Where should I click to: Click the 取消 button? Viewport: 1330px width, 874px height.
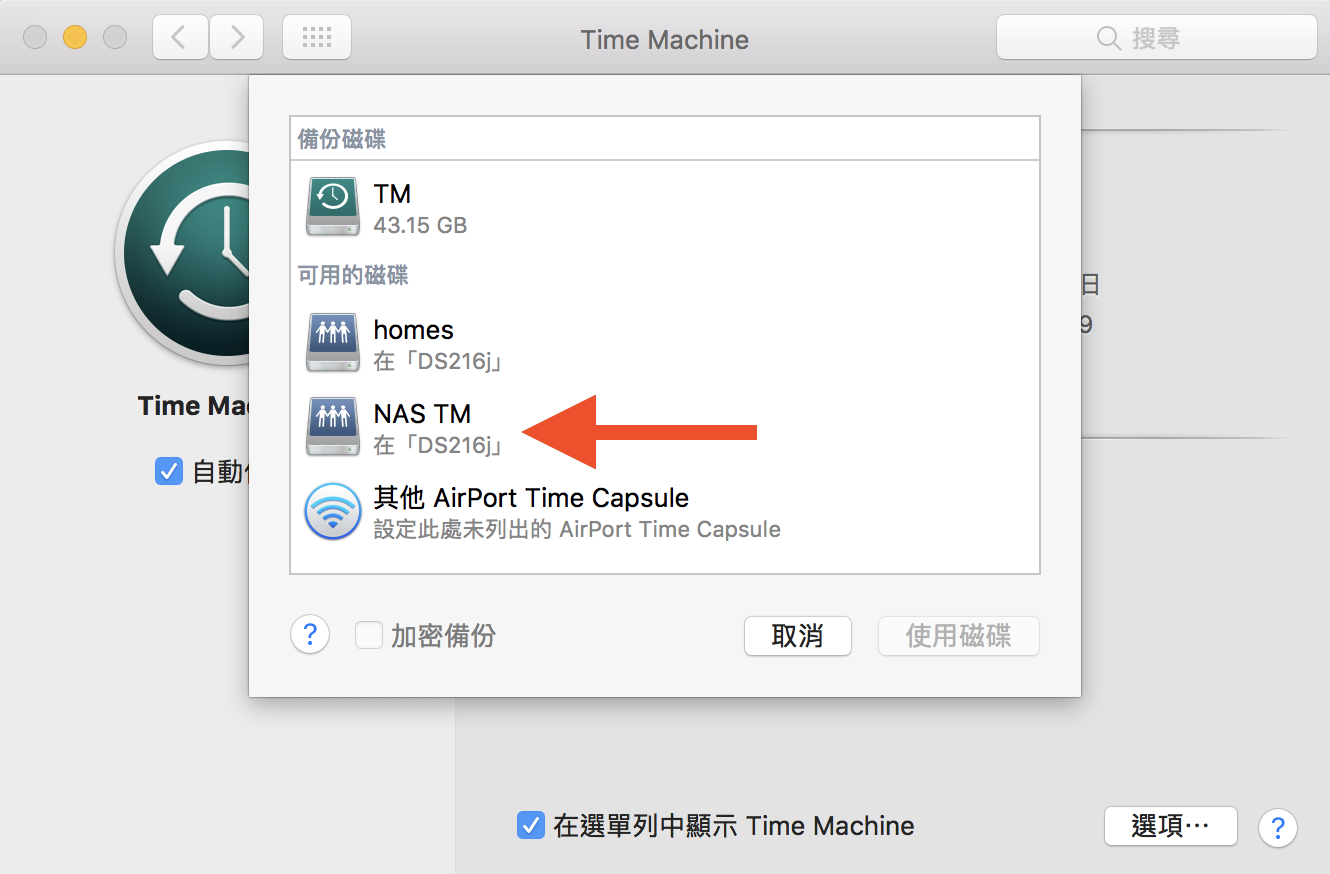click(x=797, y=636)
